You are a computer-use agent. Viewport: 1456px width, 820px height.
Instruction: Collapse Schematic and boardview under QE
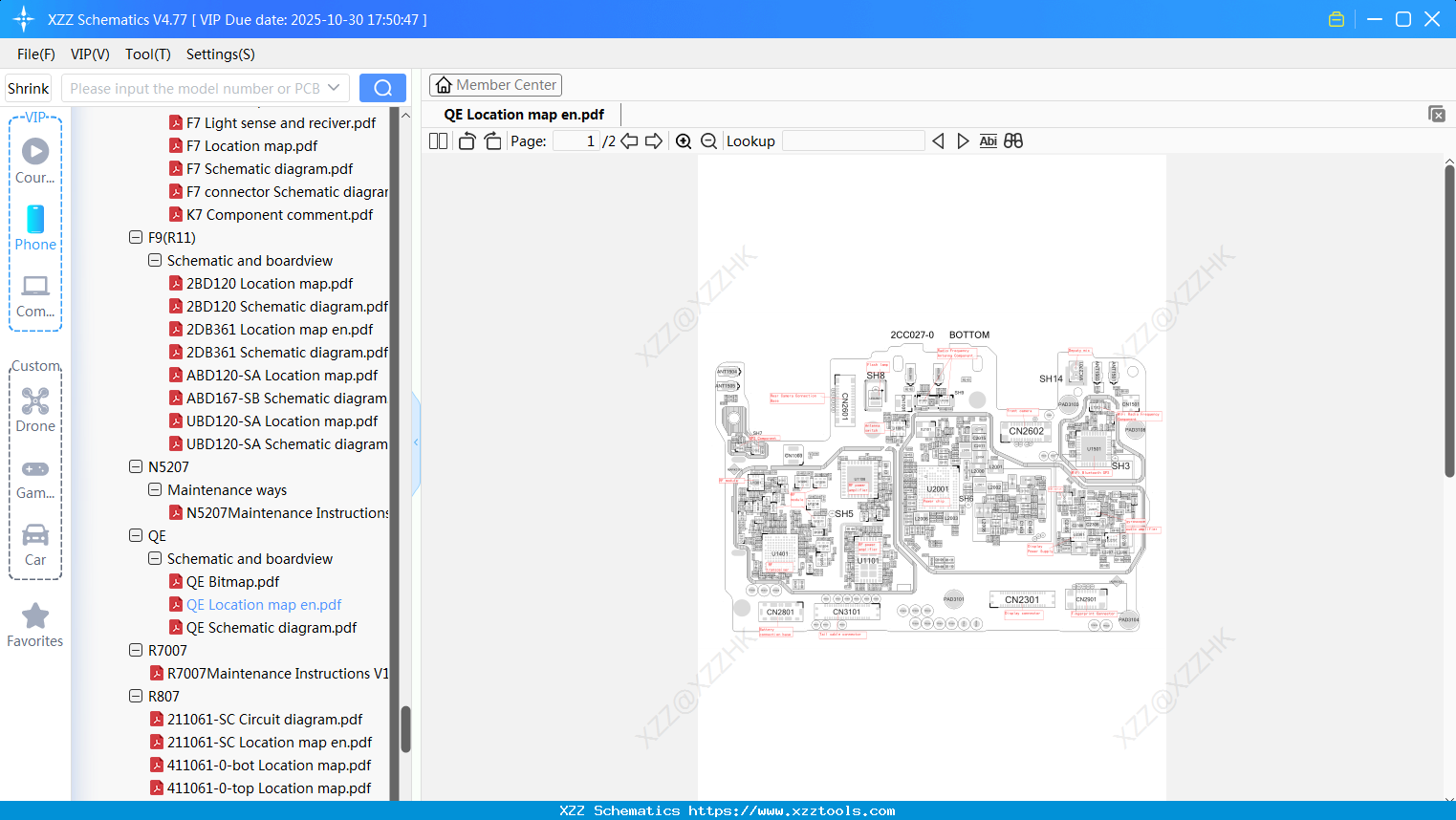(155, 558)
